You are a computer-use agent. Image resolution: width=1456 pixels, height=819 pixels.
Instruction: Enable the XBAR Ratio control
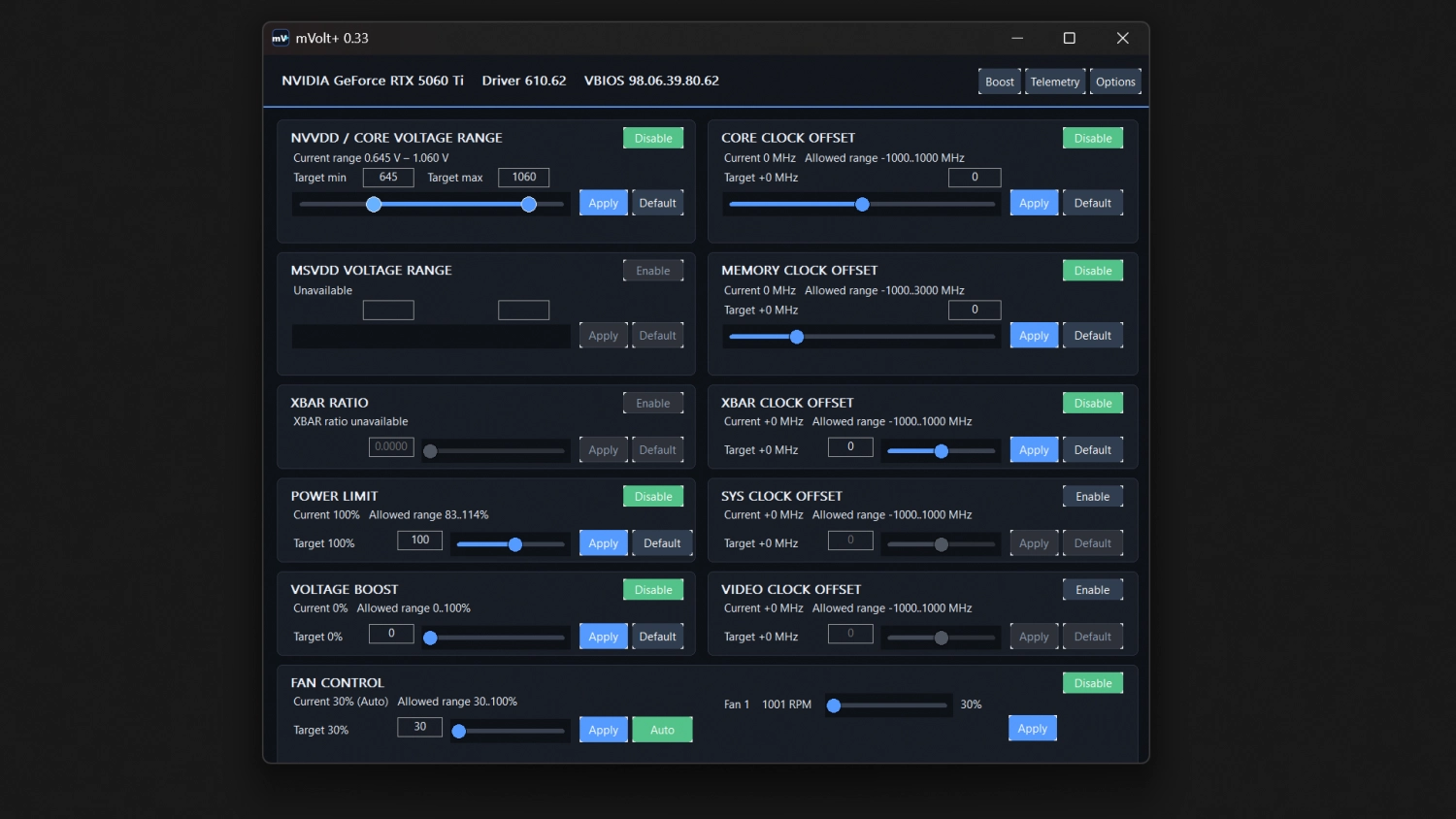[653, 403]
